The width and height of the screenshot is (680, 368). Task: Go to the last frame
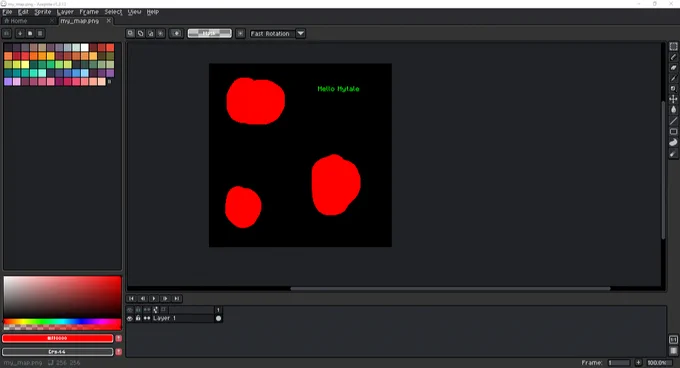click(177, 299)
